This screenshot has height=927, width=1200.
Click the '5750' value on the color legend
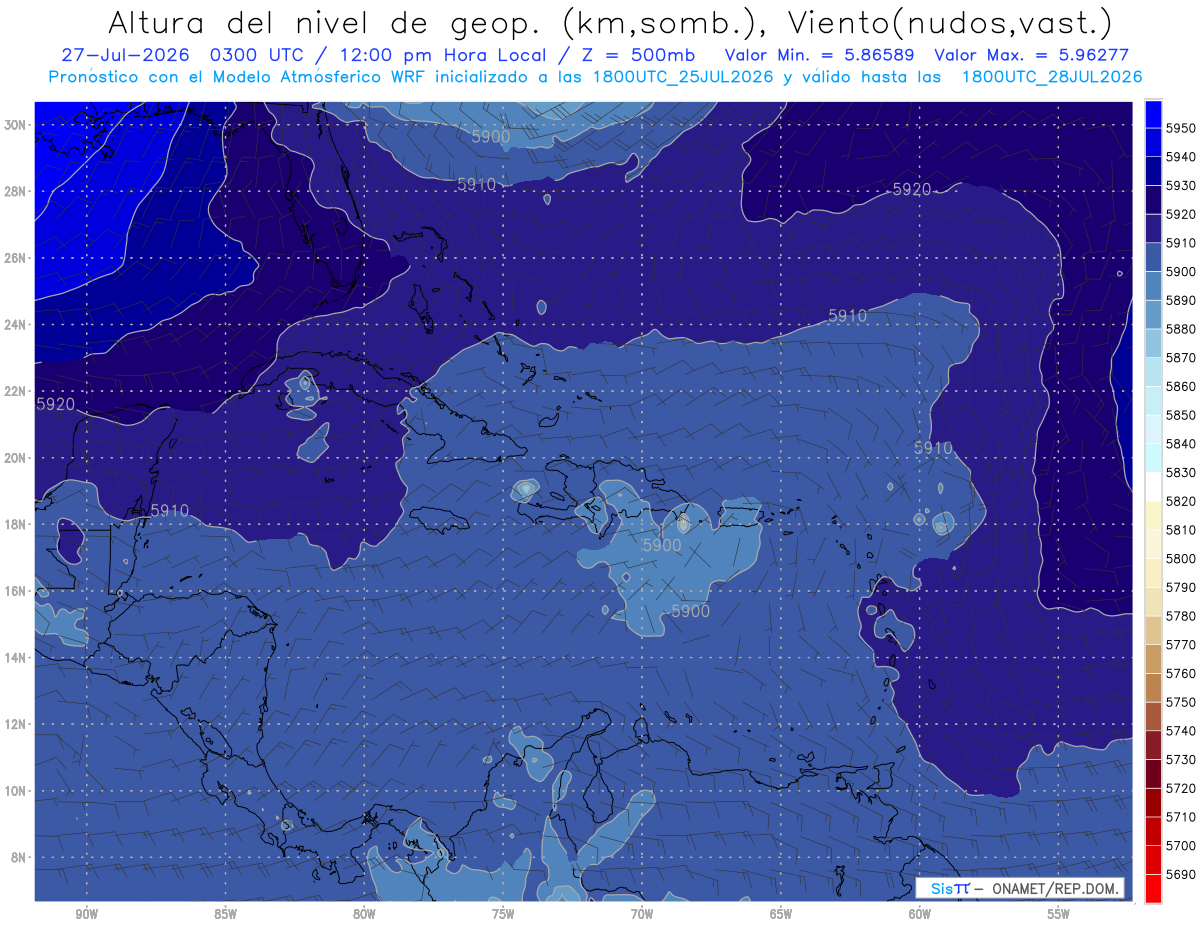coord(1181,702)
